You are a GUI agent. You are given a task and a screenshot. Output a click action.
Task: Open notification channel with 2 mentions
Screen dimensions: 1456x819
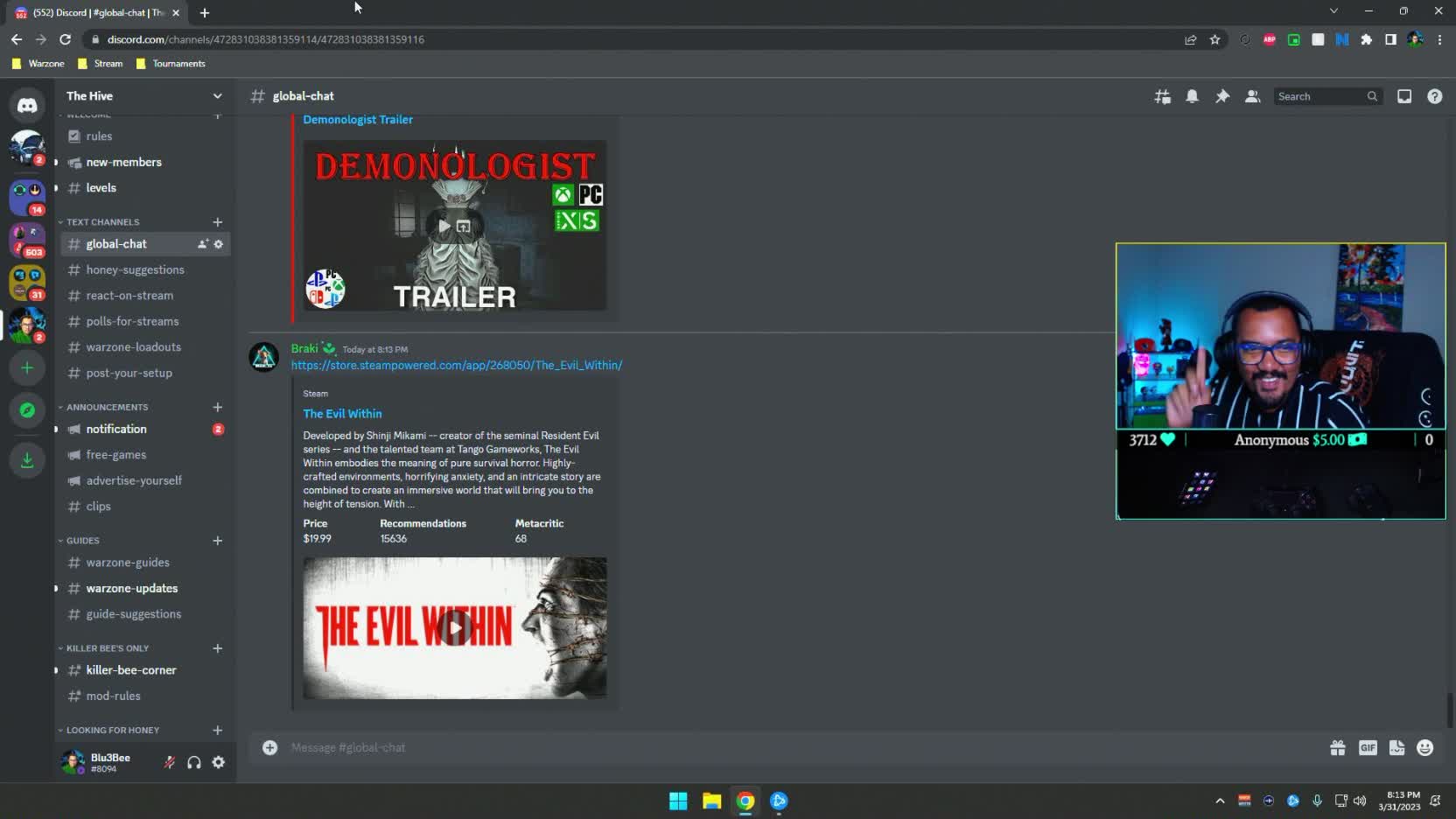[x=144, y=429]
